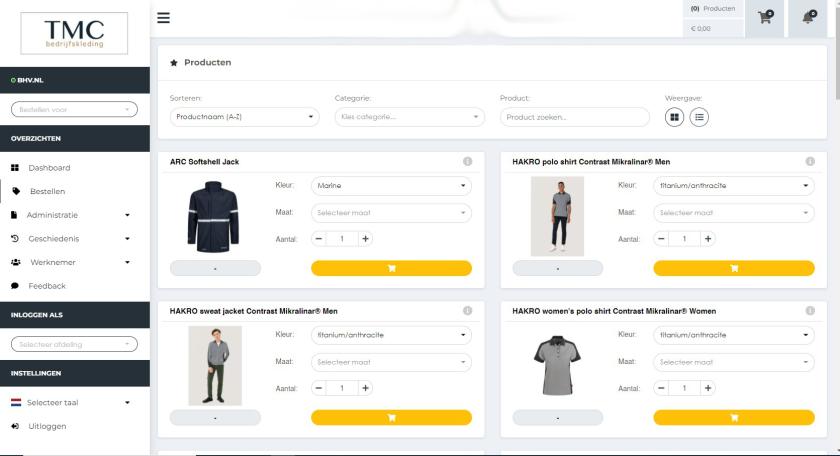Open the Sorteren Productnaam (A-Z) dropdown
Screen dimensions: 840x456
coord(245,117)
